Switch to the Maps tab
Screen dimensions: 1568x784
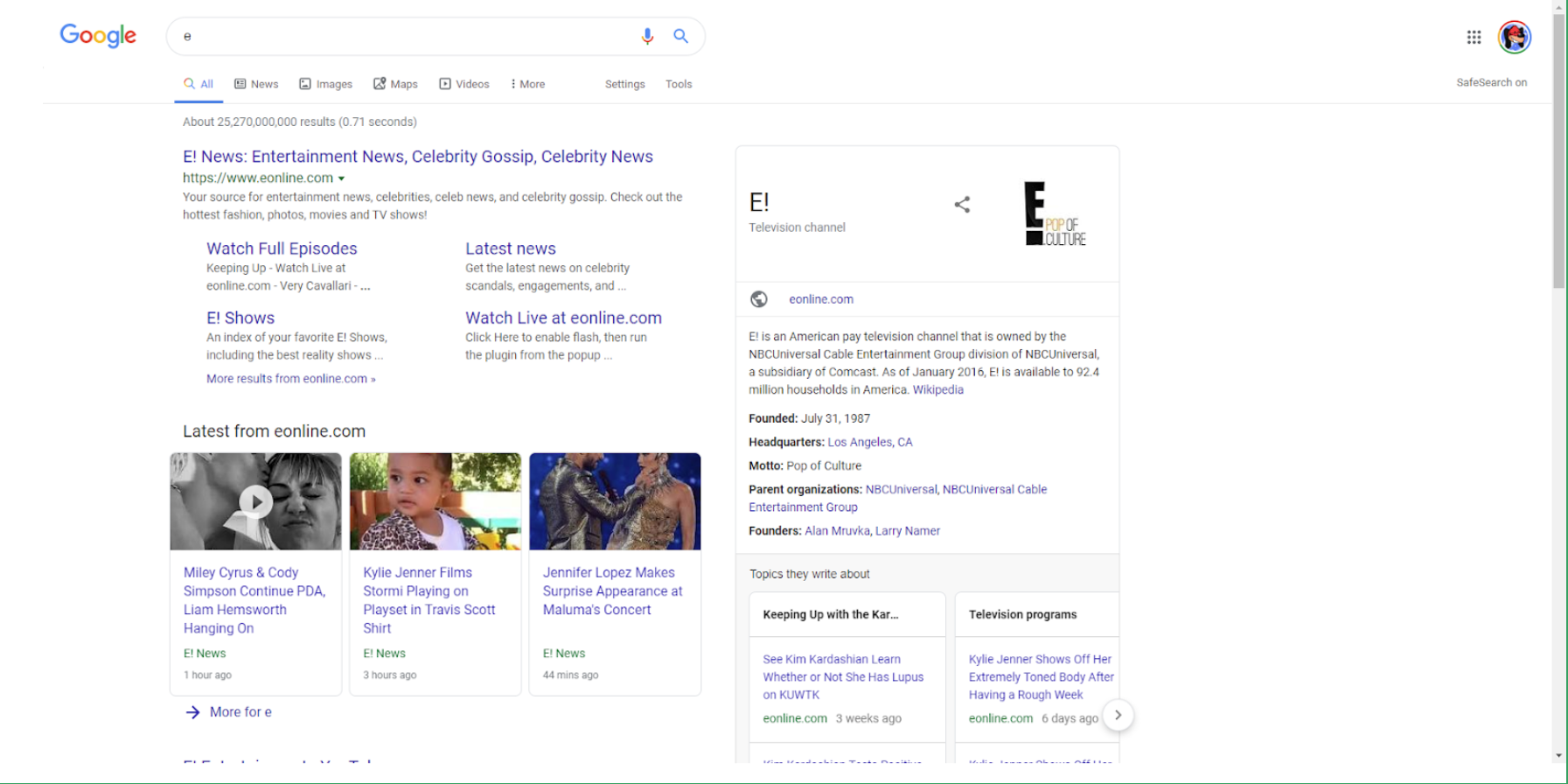pos(395,84)
